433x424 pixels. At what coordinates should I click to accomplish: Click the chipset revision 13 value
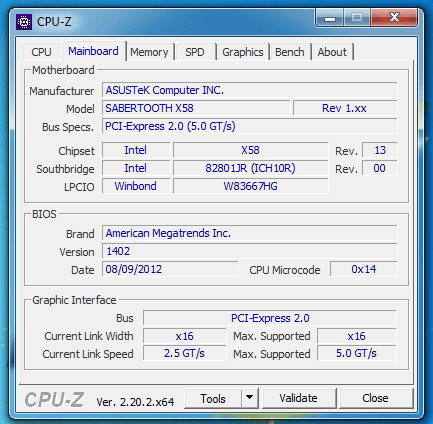click(380, 150)
